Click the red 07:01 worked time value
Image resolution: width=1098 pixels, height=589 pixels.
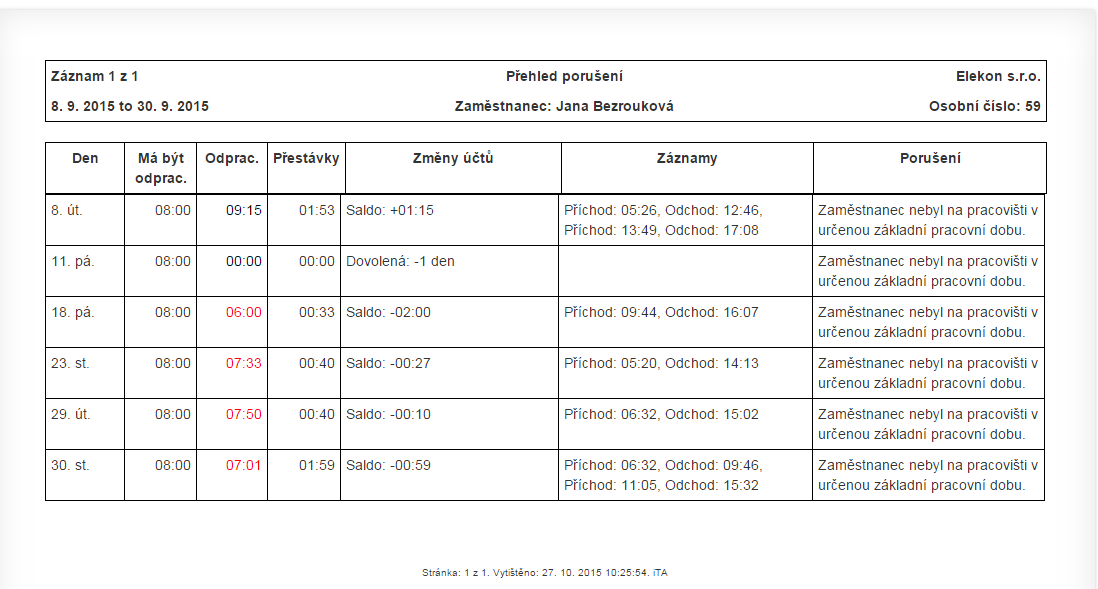tap(244, 466)
